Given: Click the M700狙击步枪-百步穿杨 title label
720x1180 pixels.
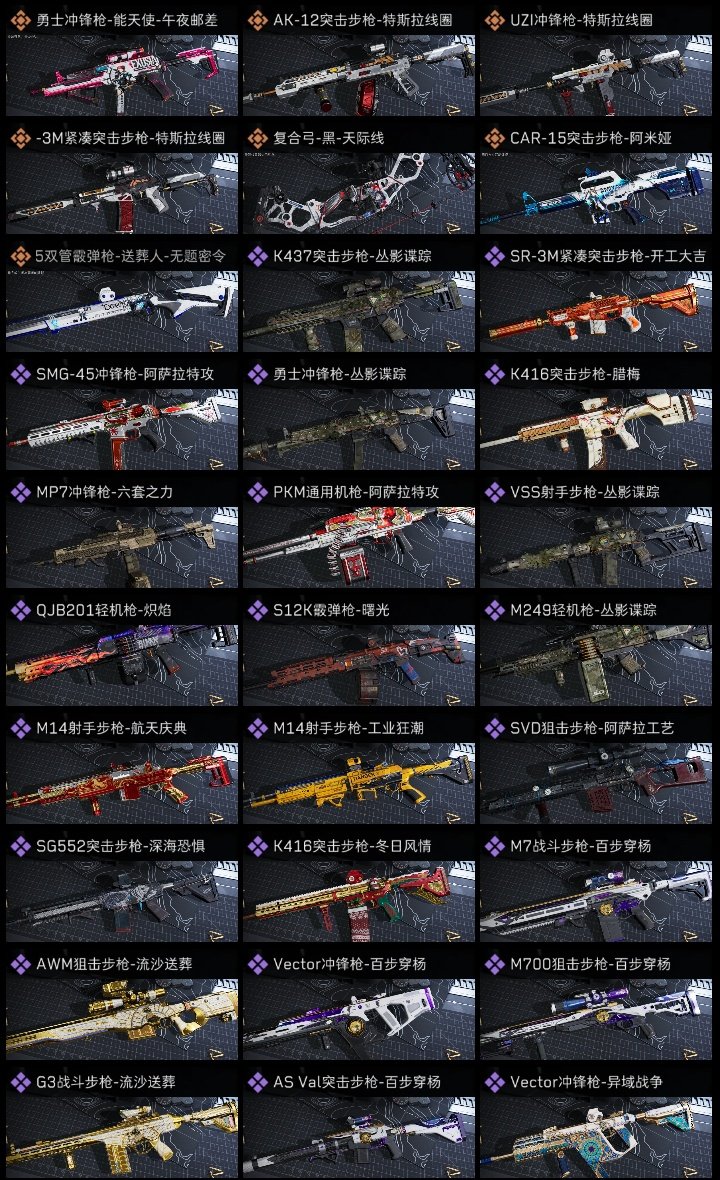Looking at the screenshot, I should click(x=590, y=964).
